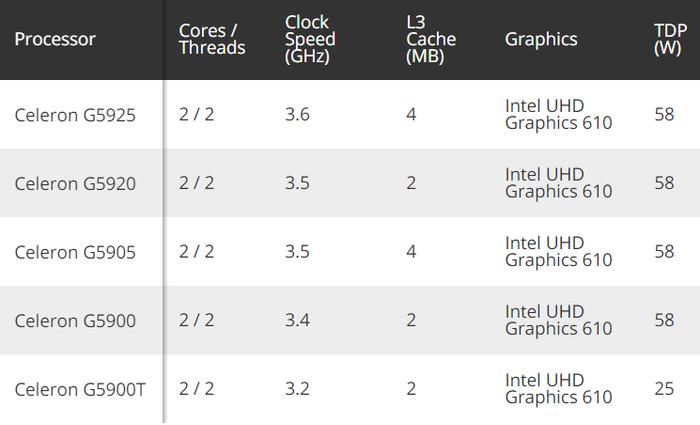
Task: Click the Celeron G5900 processor name
Action: [75, 321]
